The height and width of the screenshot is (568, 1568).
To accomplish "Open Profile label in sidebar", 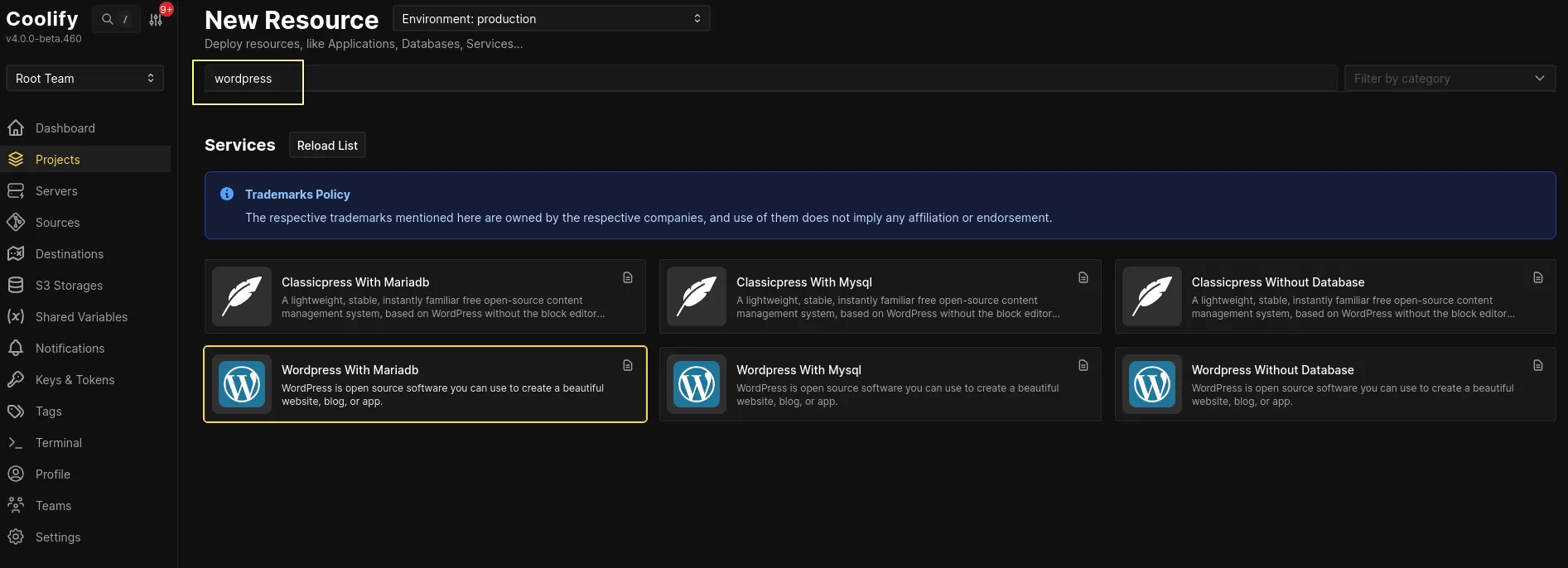I will tap(53, 474).
